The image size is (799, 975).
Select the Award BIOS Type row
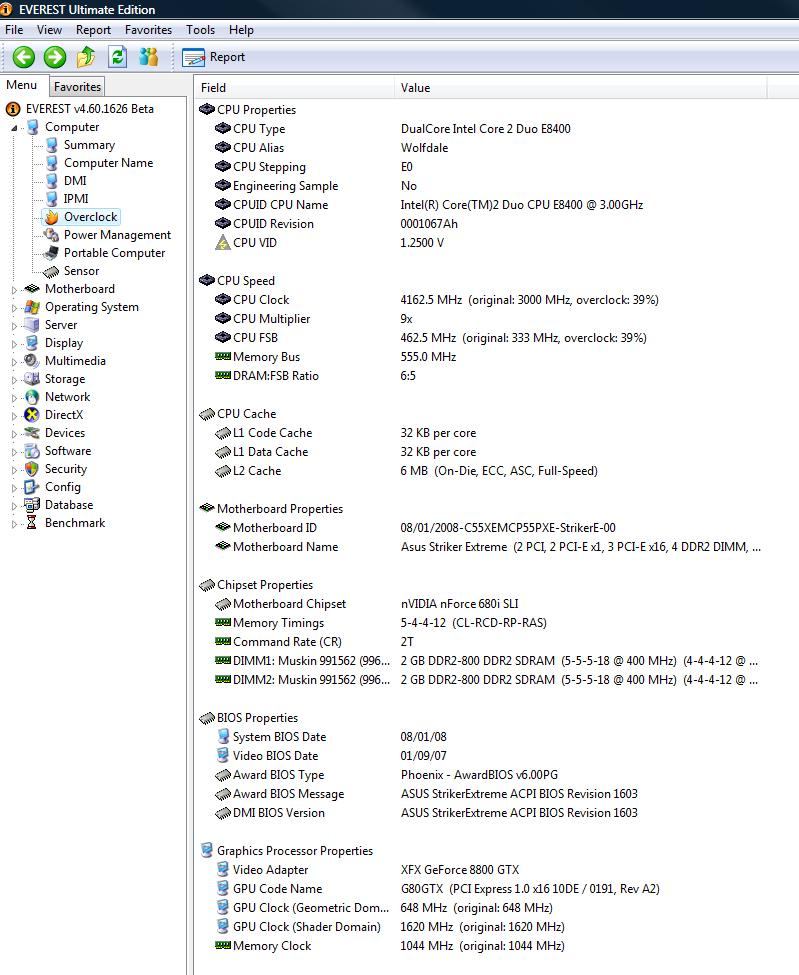(x=386, y=775)
